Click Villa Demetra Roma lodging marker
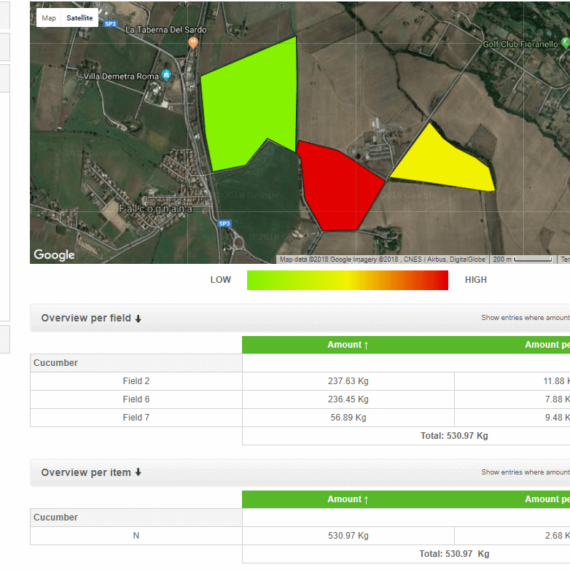 tap(166, 75)
